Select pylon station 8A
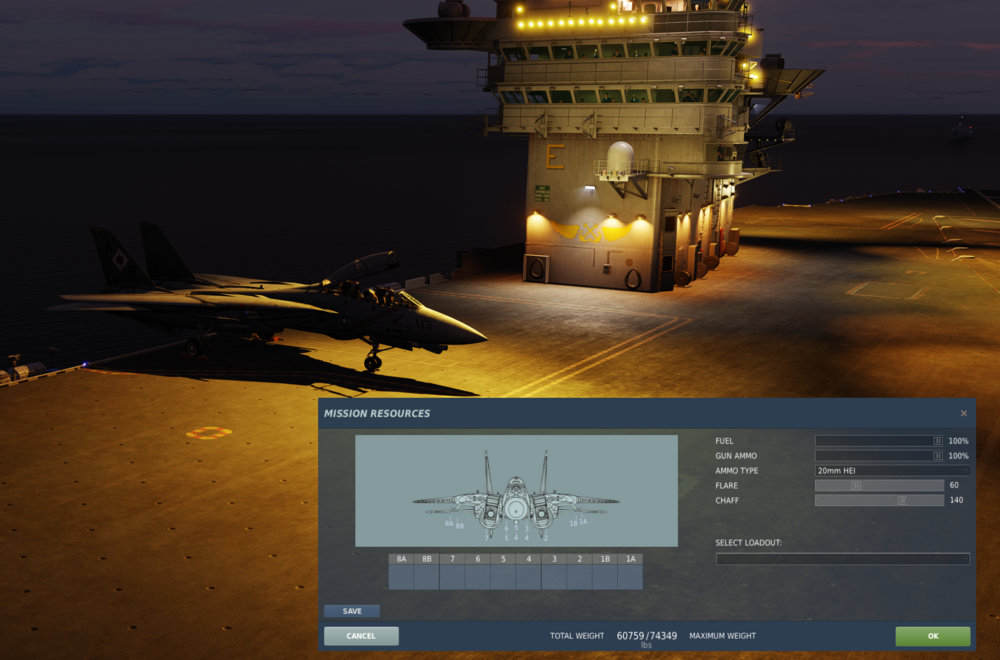Viewport: 1000px width, 660px height. click(x=401, y=575)
